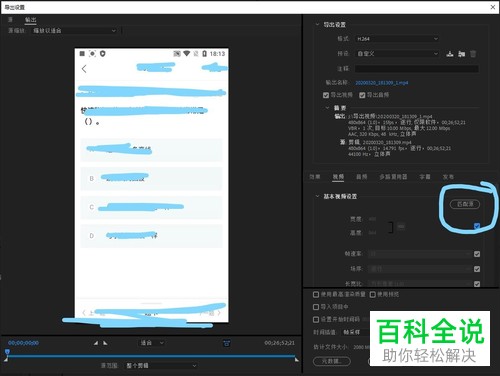
Task: Toggle the 场序 match source checkbox
Action: (477, 269)
